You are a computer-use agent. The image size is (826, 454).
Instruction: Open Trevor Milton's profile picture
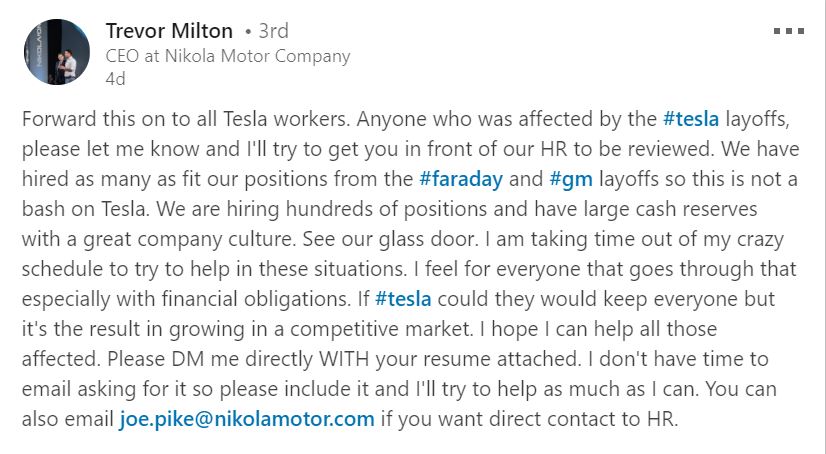pyautogui.click(x=56, y=52)
